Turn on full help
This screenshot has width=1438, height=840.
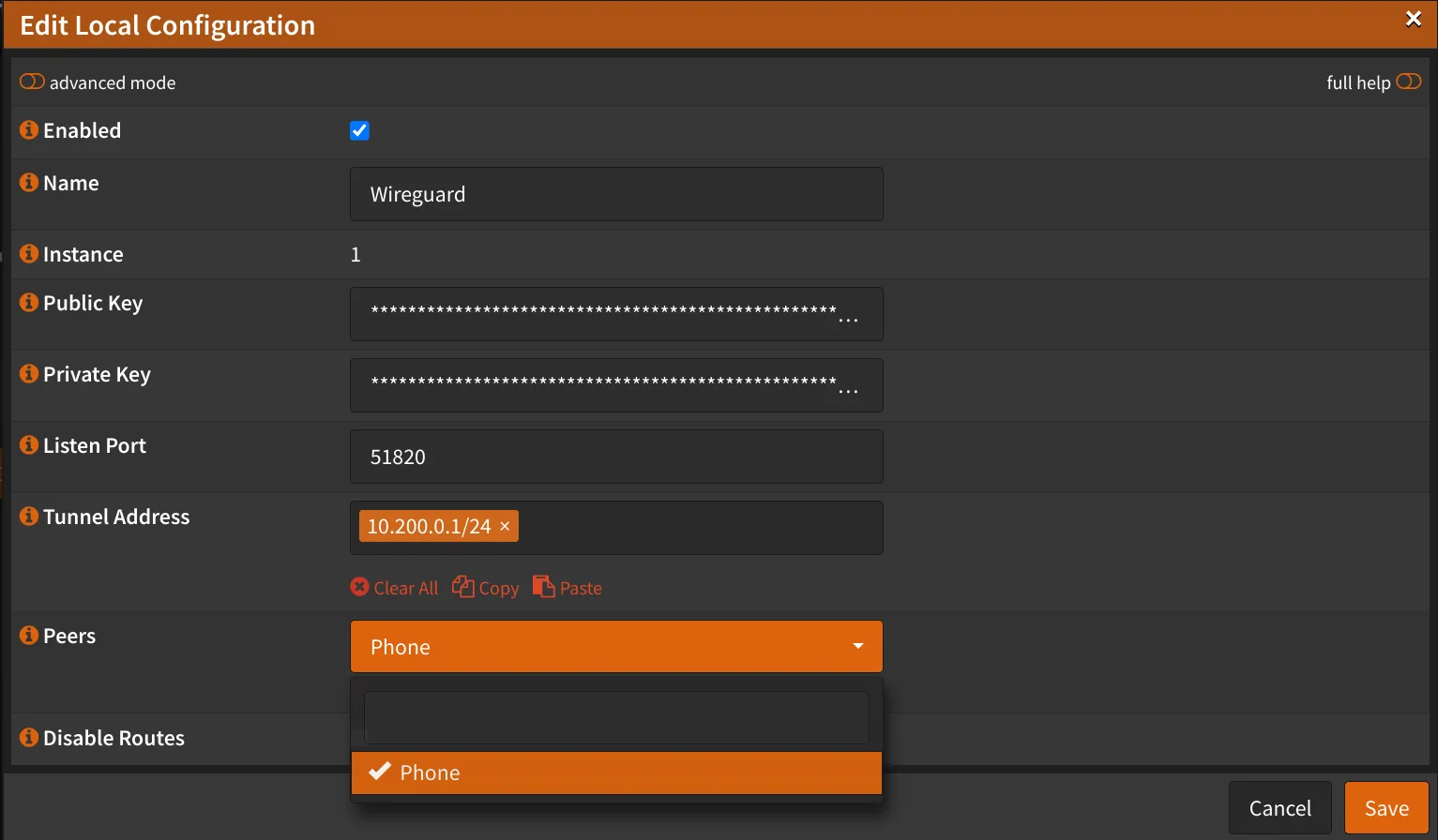(x=1409, y=82)
